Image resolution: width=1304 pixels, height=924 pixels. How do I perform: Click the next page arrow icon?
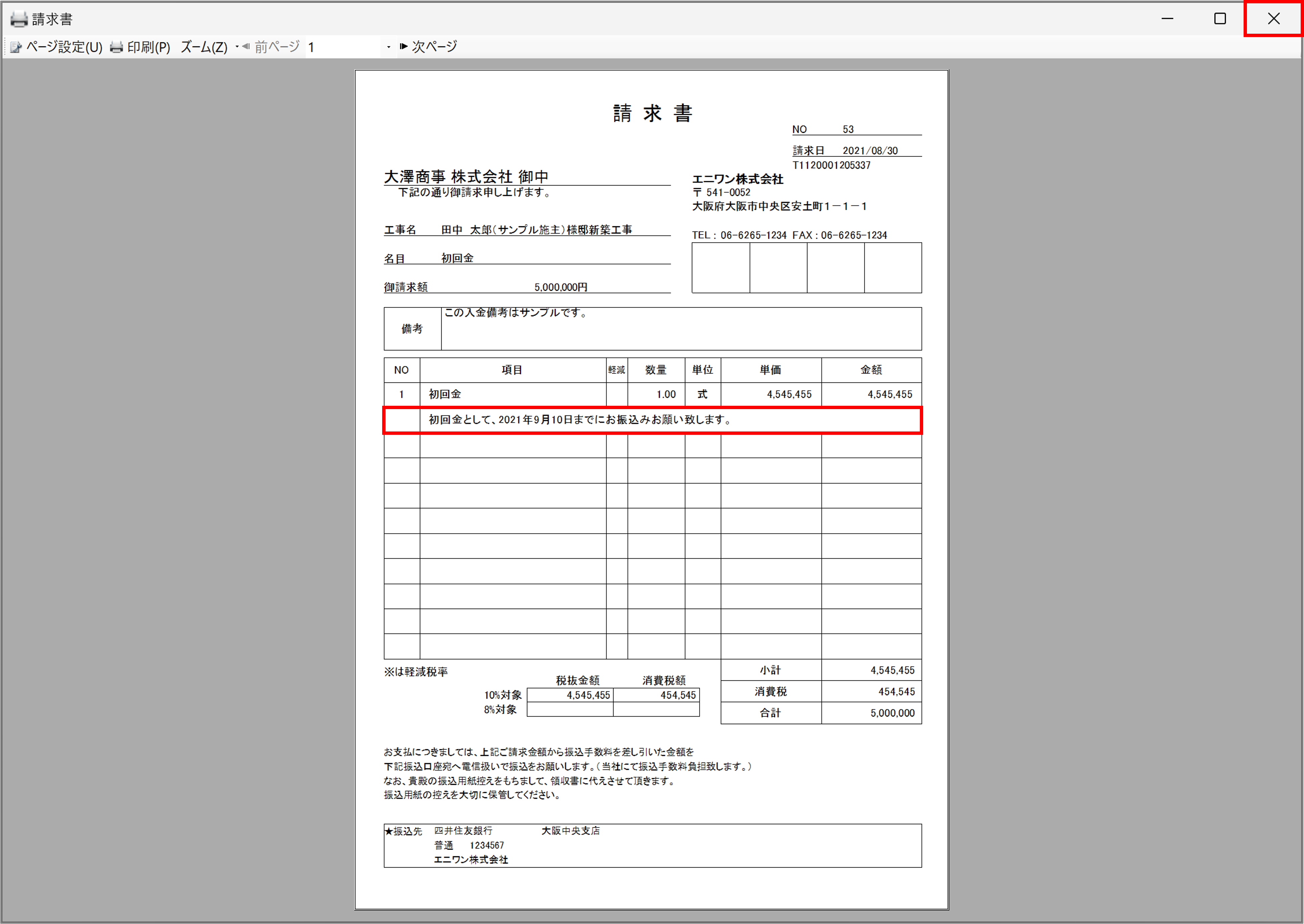[x=404, y=47]
